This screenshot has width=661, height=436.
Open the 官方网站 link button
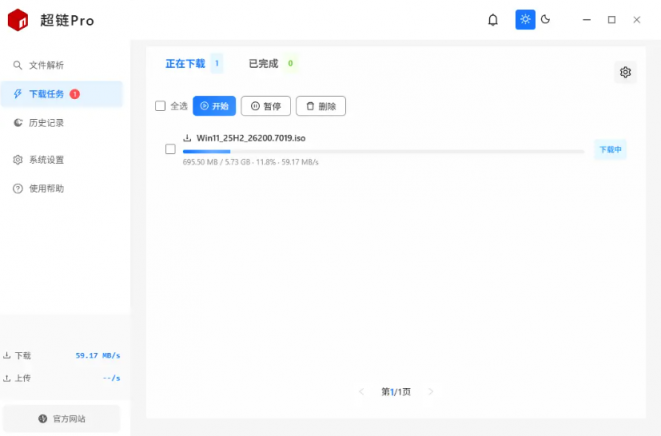point(61,418)
